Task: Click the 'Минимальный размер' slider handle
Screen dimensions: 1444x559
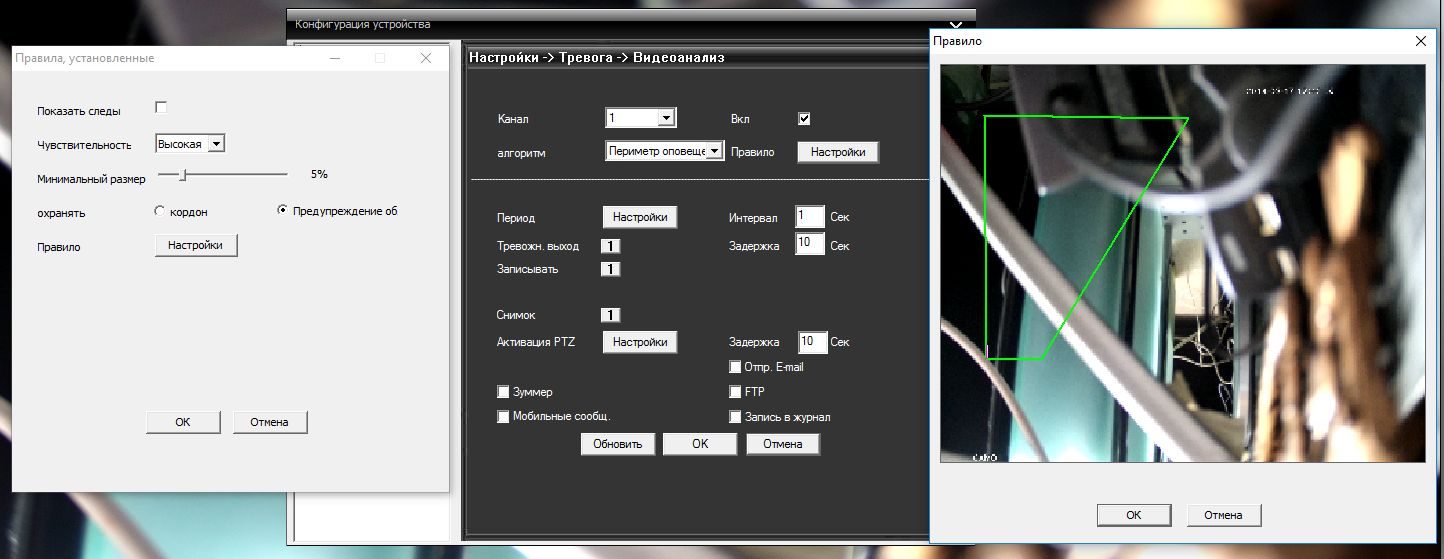Action: (x=182, y=174)
